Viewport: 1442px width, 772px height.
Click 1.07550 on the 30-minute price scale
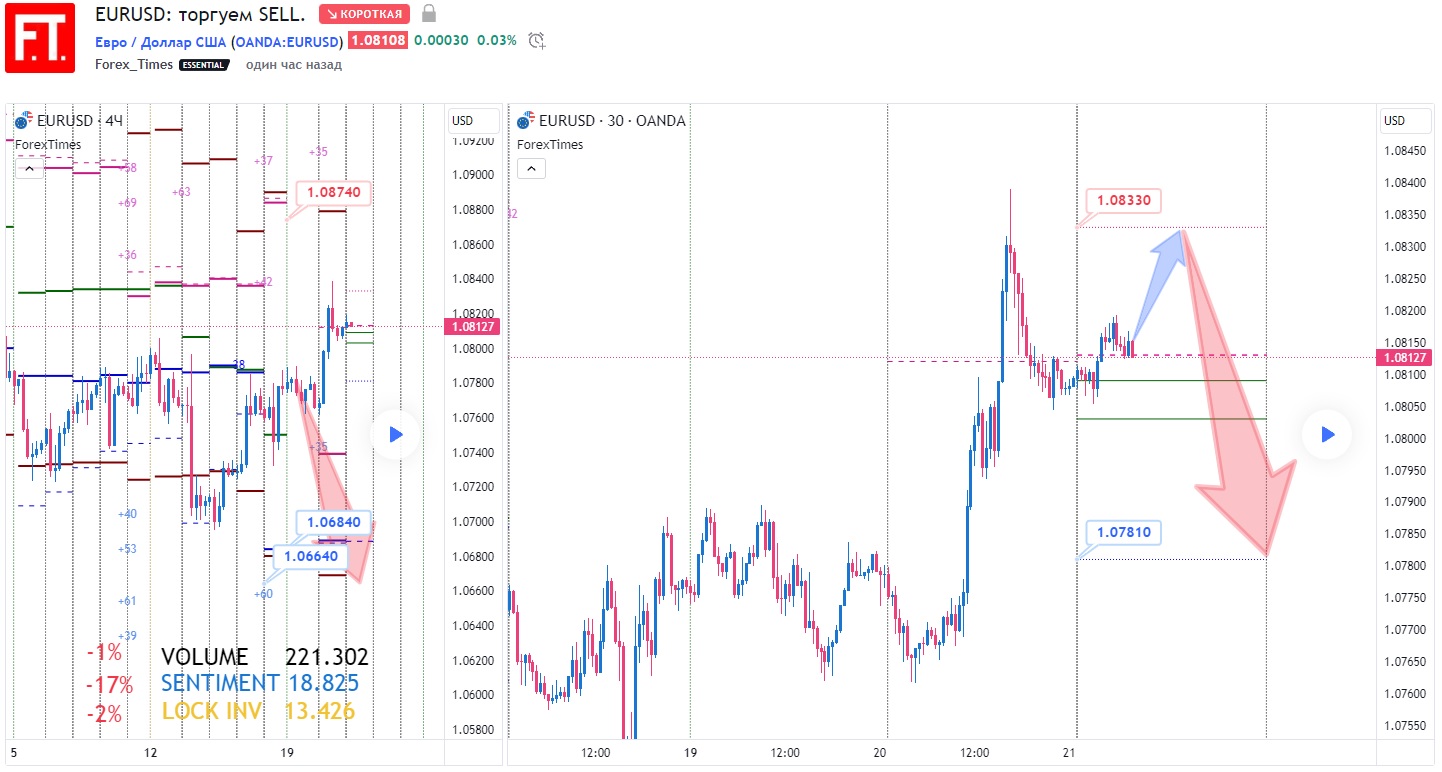point(1404,725)
